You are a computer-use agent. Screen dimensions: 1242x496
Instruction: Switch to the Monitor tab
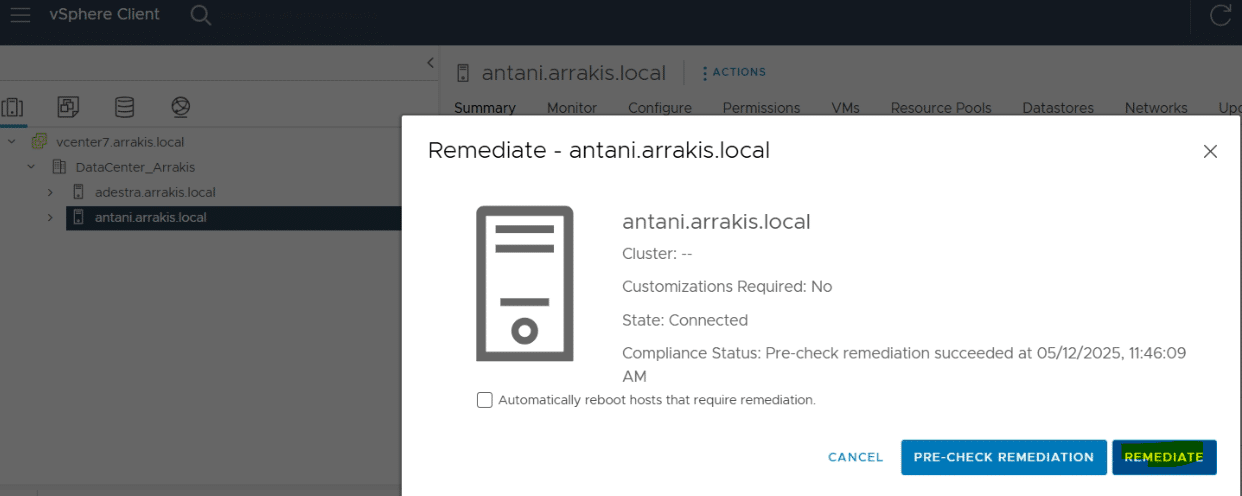[572, 107]
